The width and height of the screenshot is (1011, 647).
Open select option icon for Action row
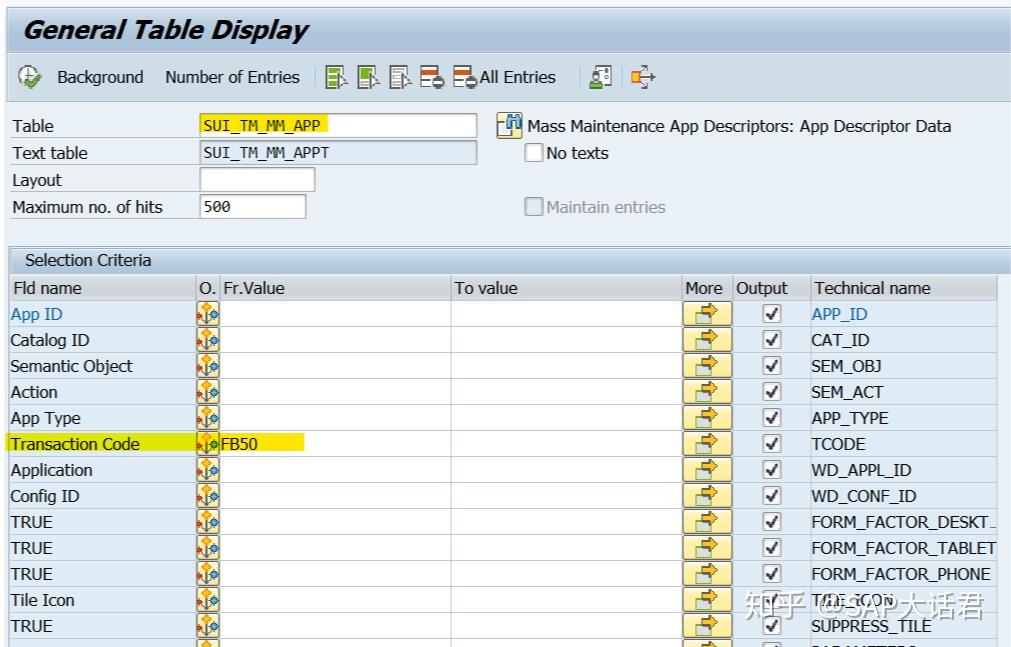(x=208, y=392)
